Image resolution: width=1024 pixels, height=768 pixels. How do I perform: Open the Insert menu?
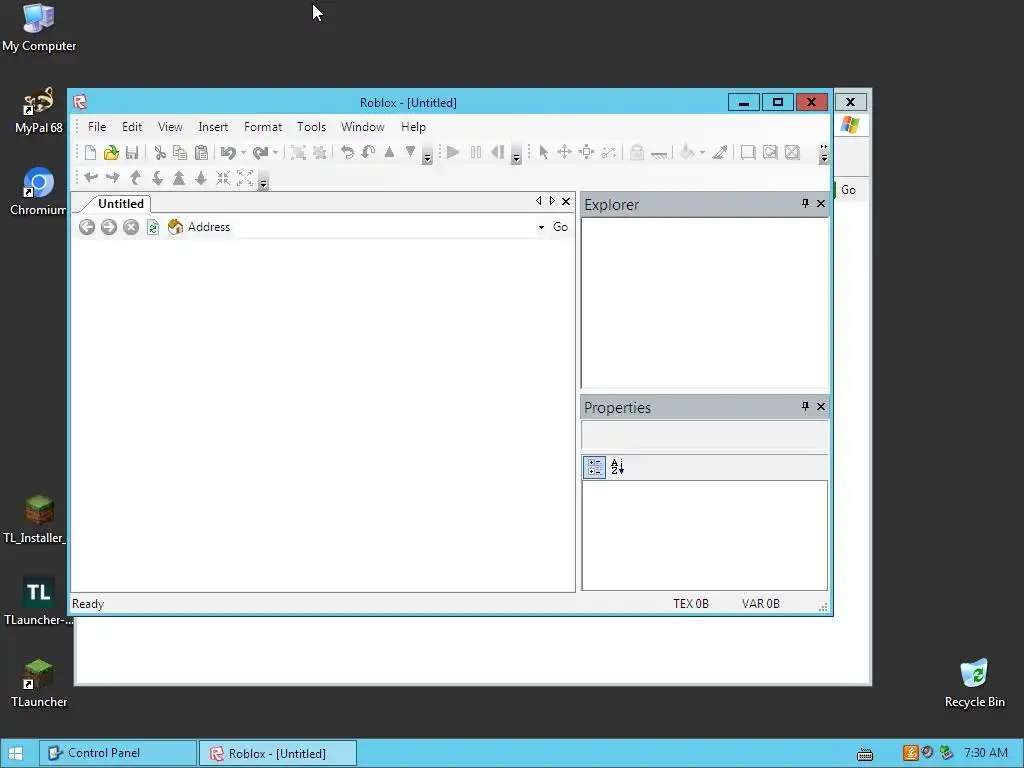(x=213, y=127)
